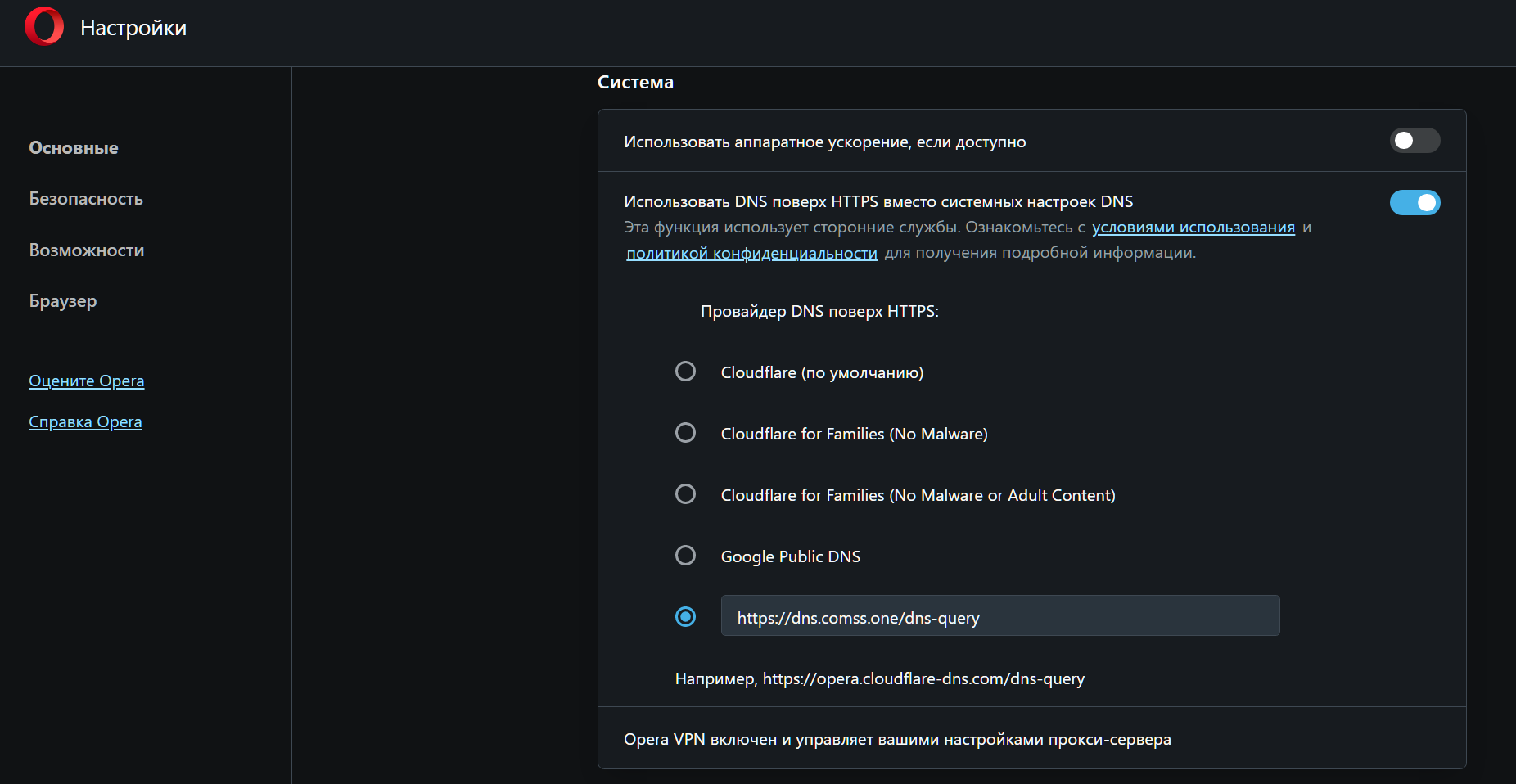Open the Браузер settings section
Image resolution: width=1516 pixels, height=784 pixels.
coord(63,301)
